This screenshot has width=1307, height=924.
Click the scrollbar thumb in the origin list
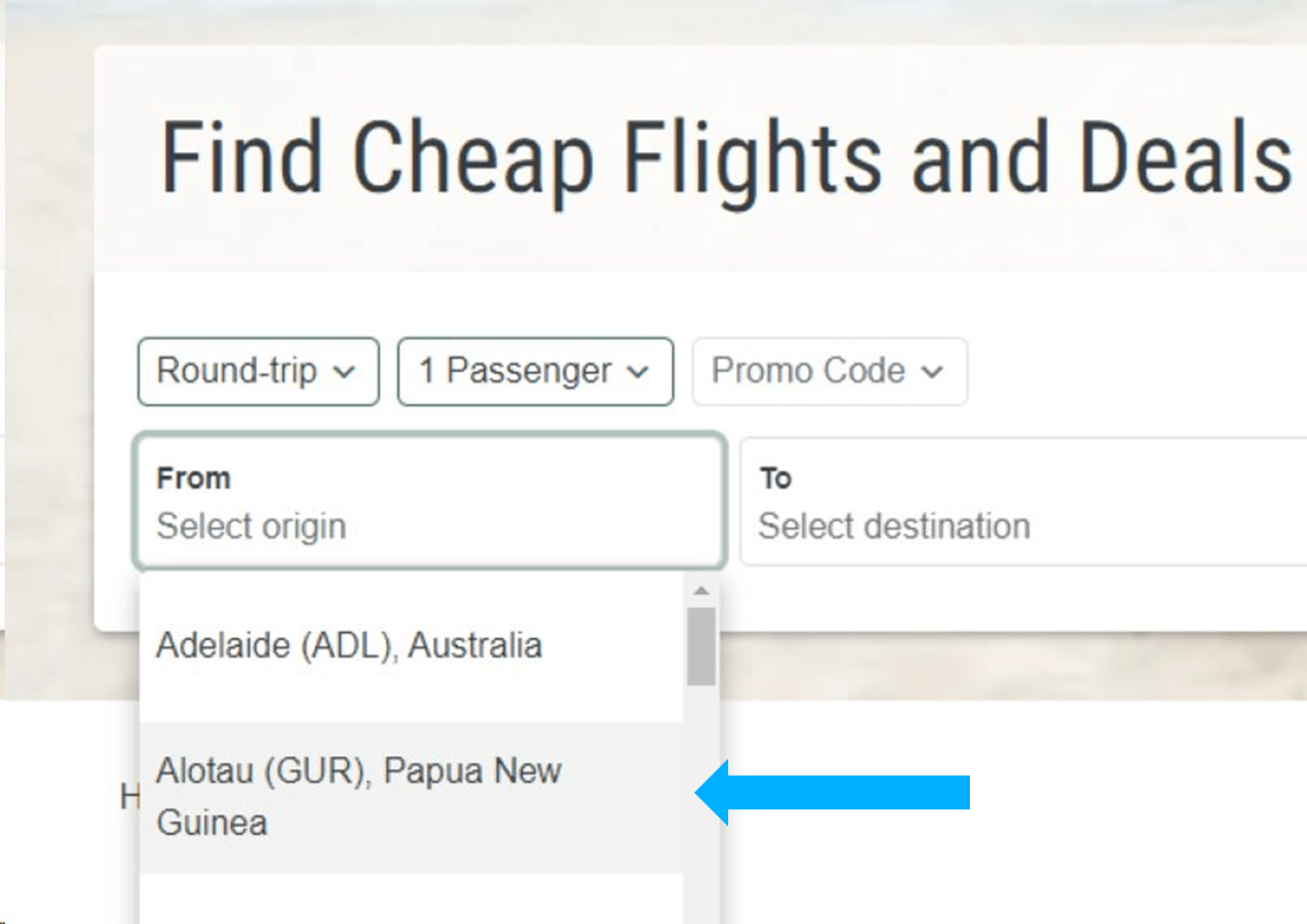click(x=701, y=647)
